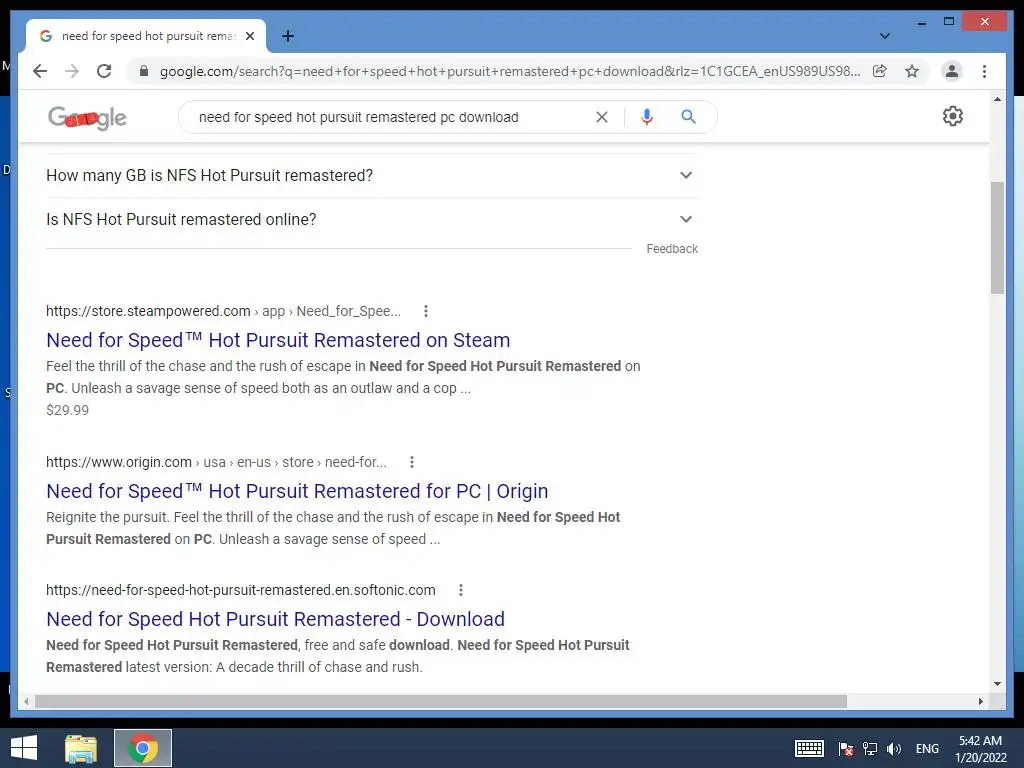Open the tab search dropdown arrow
The image size is (1024, 768).
885,36
